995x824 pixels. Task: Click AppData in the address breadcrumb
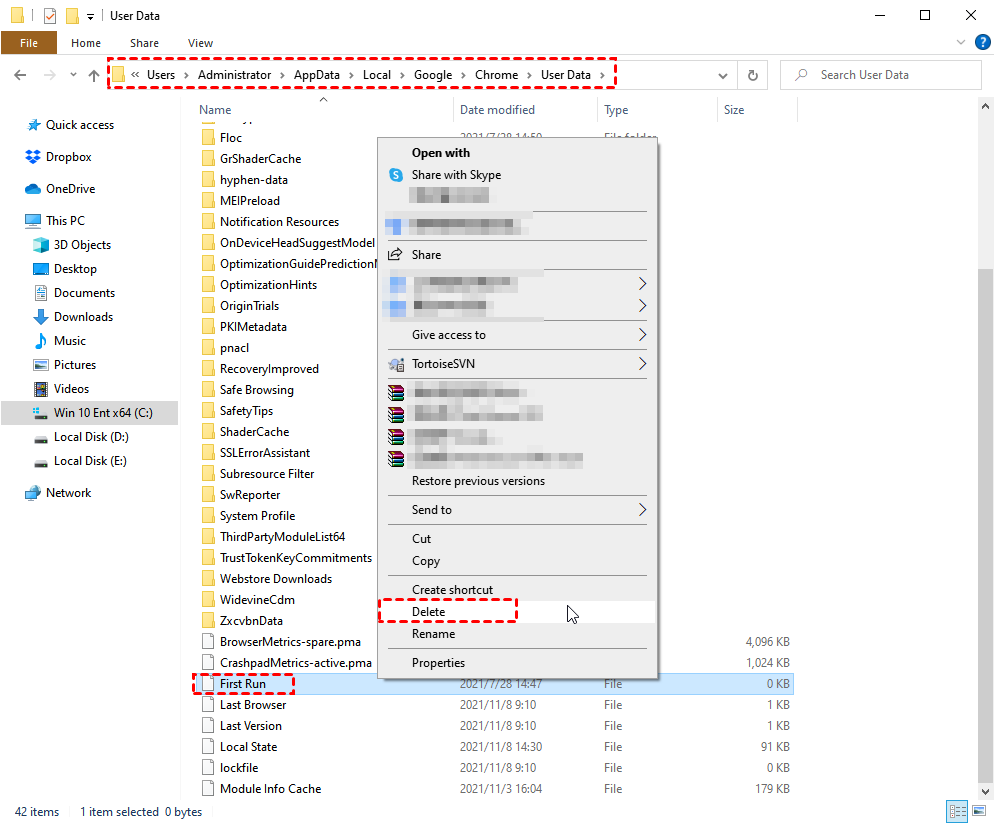click(317, 75)
